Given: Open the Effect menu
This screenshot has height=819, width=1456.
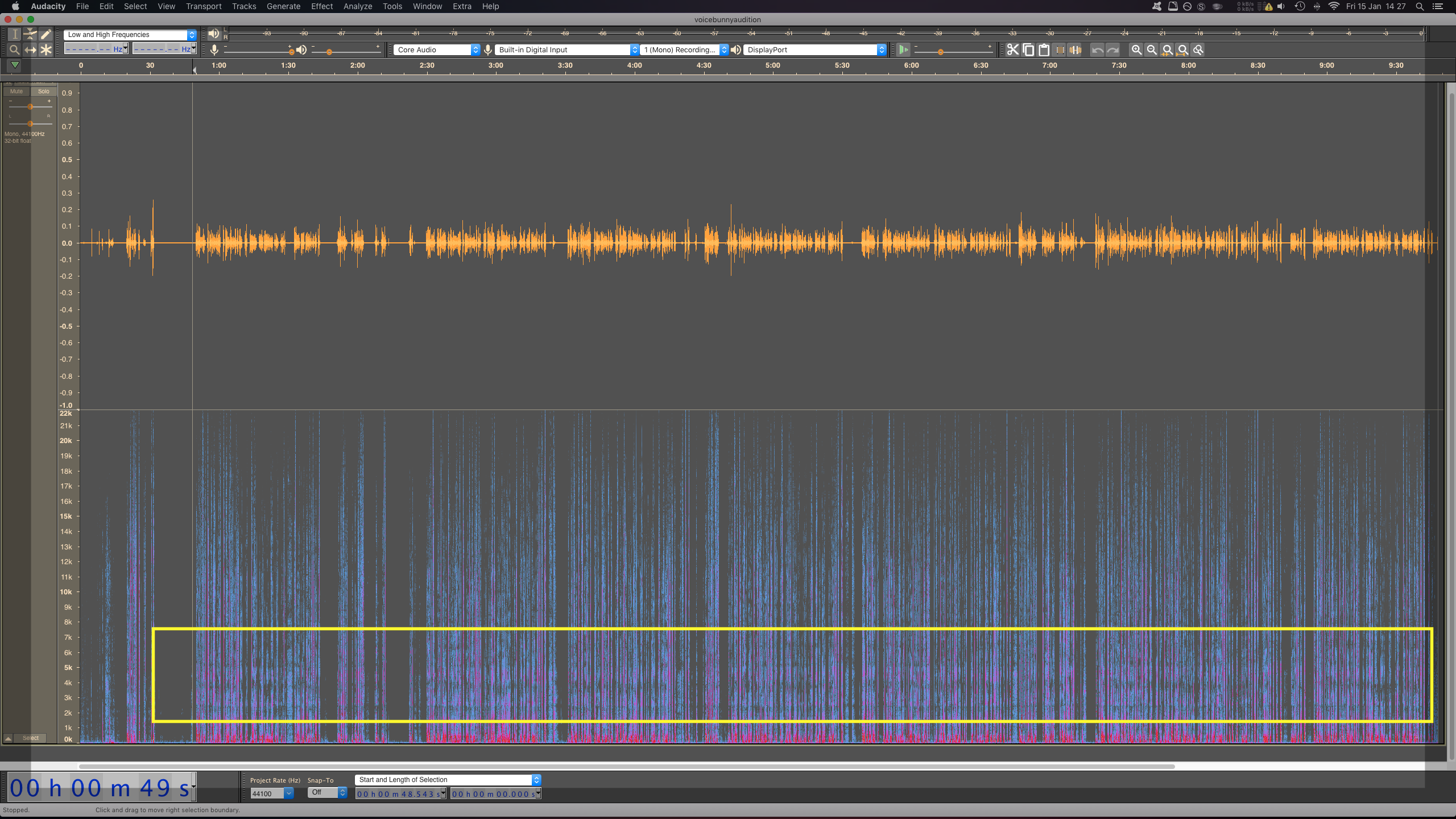Looking at the screenshot, I should (322, 6).
